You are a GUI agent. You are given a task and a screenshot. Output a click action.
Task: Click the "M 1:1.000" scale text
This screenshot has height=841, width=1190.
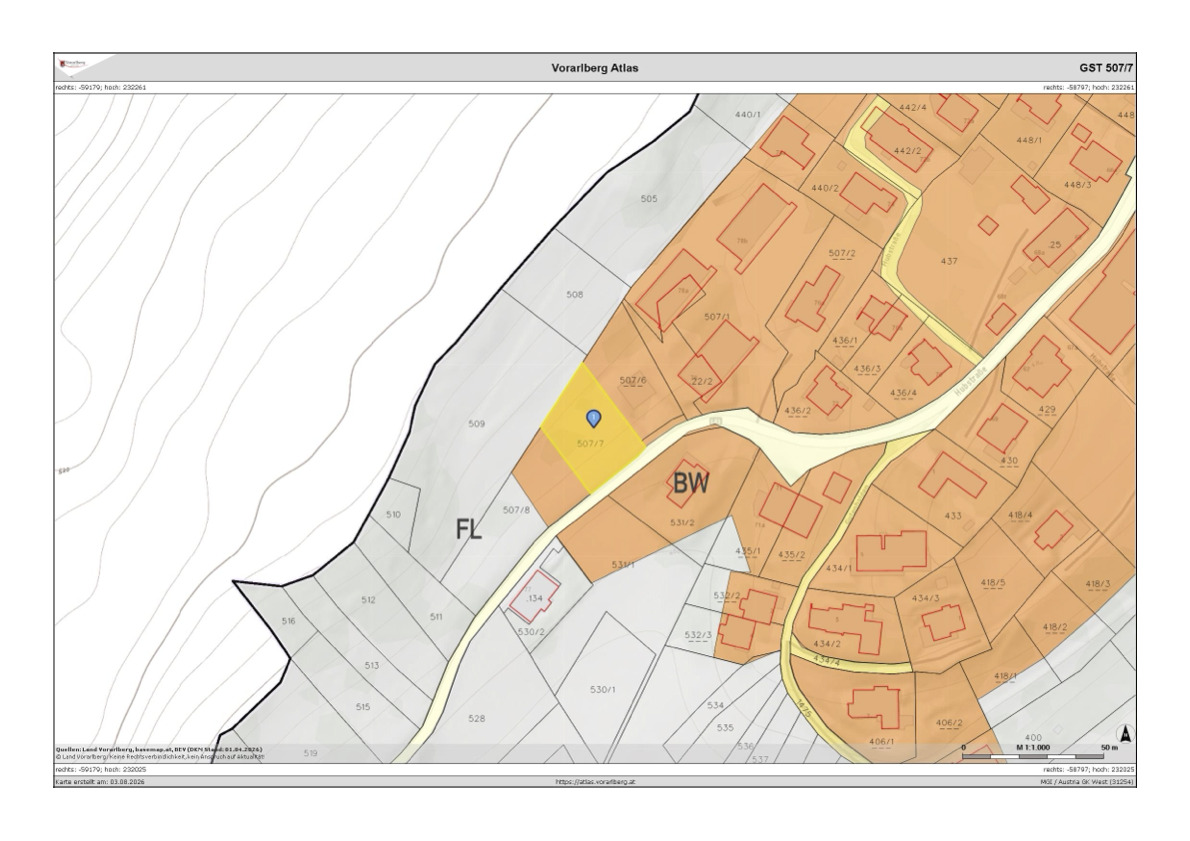[x=1033, y=748]
